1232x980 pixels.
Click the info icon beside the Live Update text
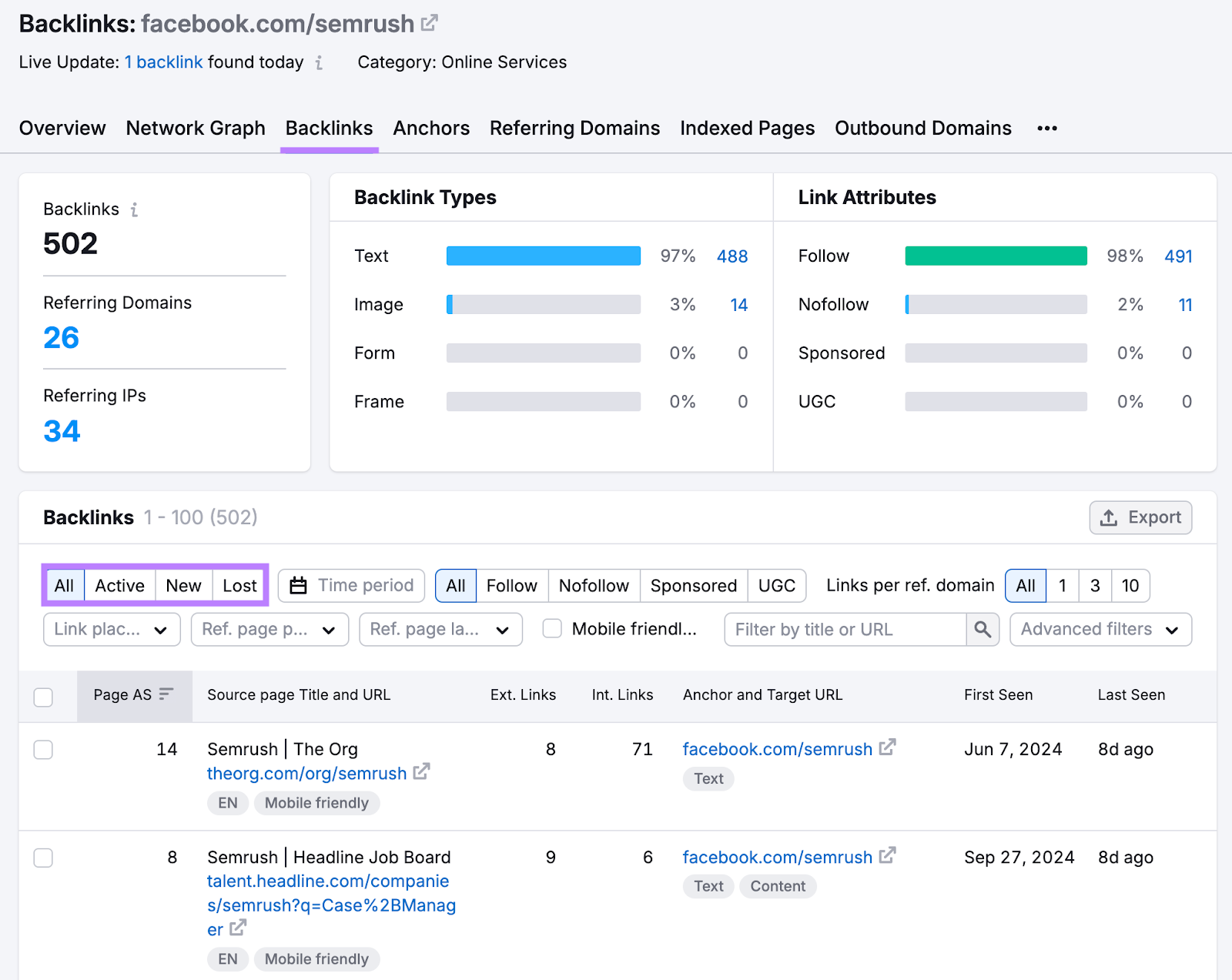click(x=318, y=64)
